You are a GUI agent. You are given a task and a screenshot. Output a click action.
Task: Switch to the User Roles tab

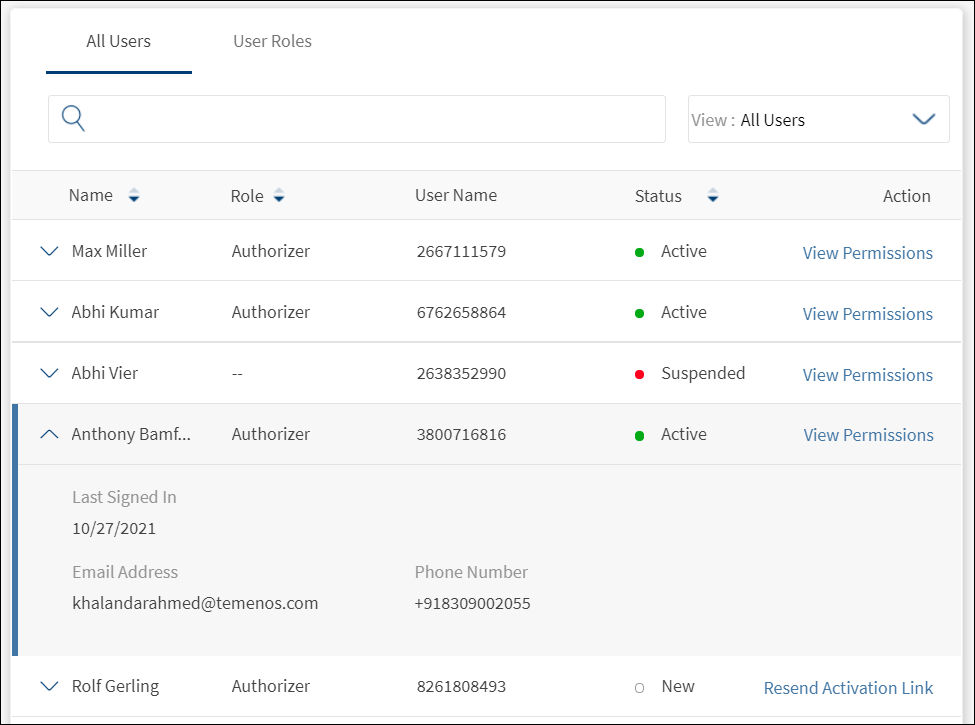[x=272, y=42]
